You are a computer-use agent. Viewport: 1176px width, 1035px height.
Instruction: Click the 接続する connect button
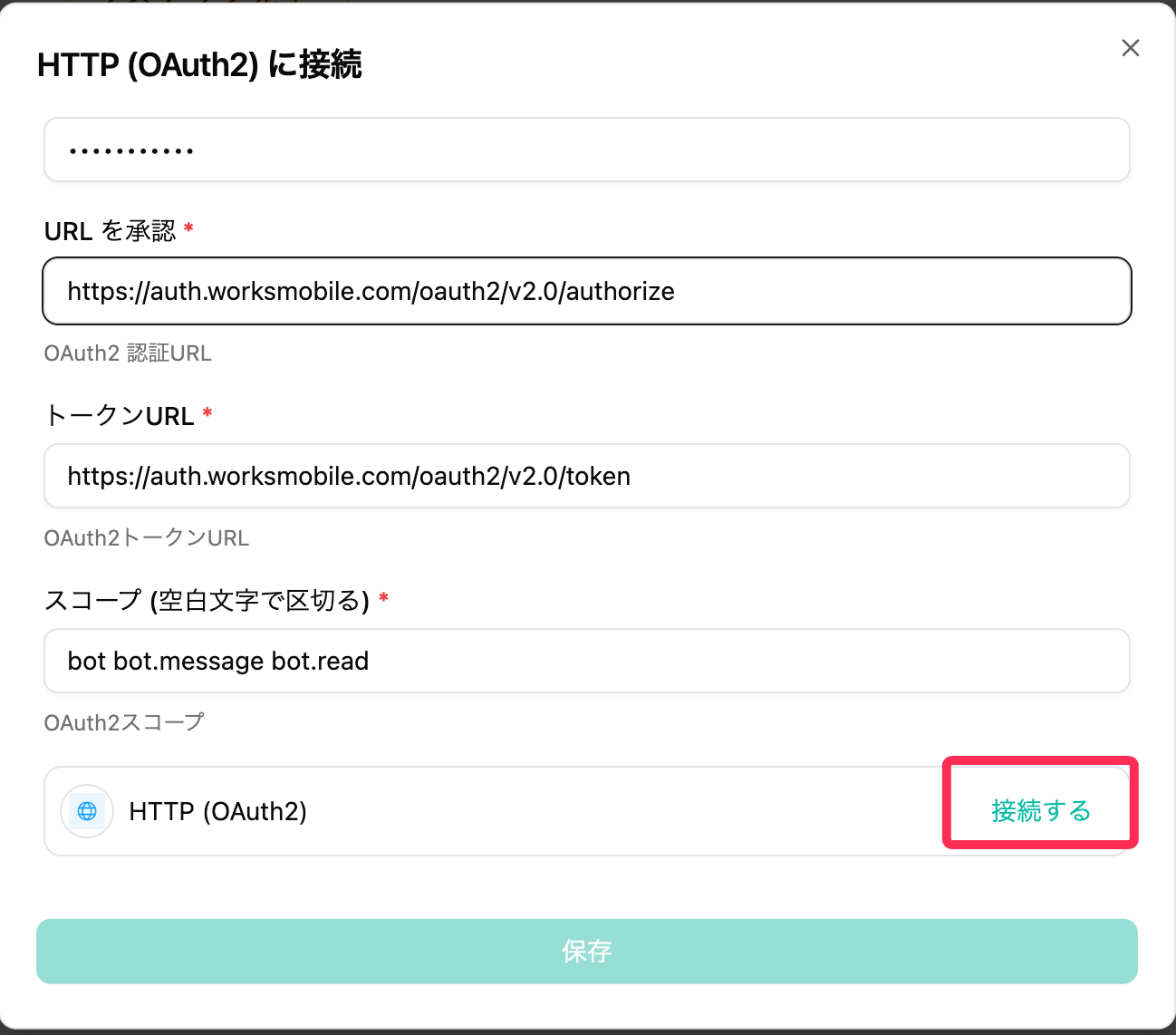[x=1041, y=810]
